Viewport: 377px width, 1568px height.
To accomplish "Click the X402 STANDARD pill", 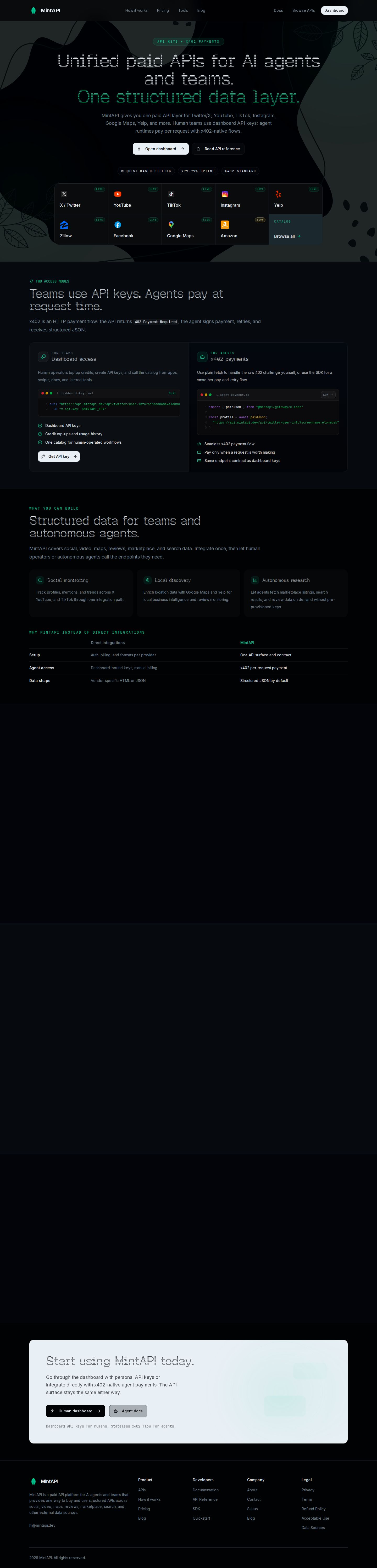I will (241, 171).
